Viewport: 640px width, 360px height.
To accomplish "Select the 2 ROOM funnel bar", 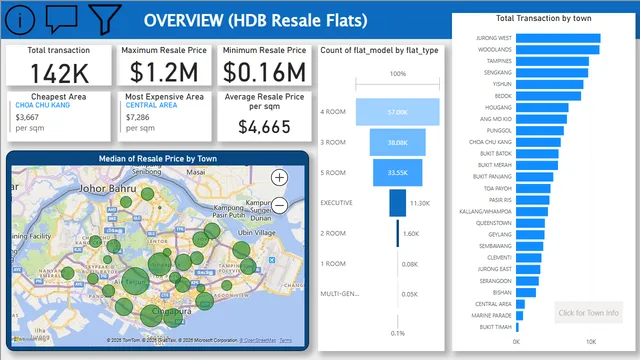I will (398, 233).
